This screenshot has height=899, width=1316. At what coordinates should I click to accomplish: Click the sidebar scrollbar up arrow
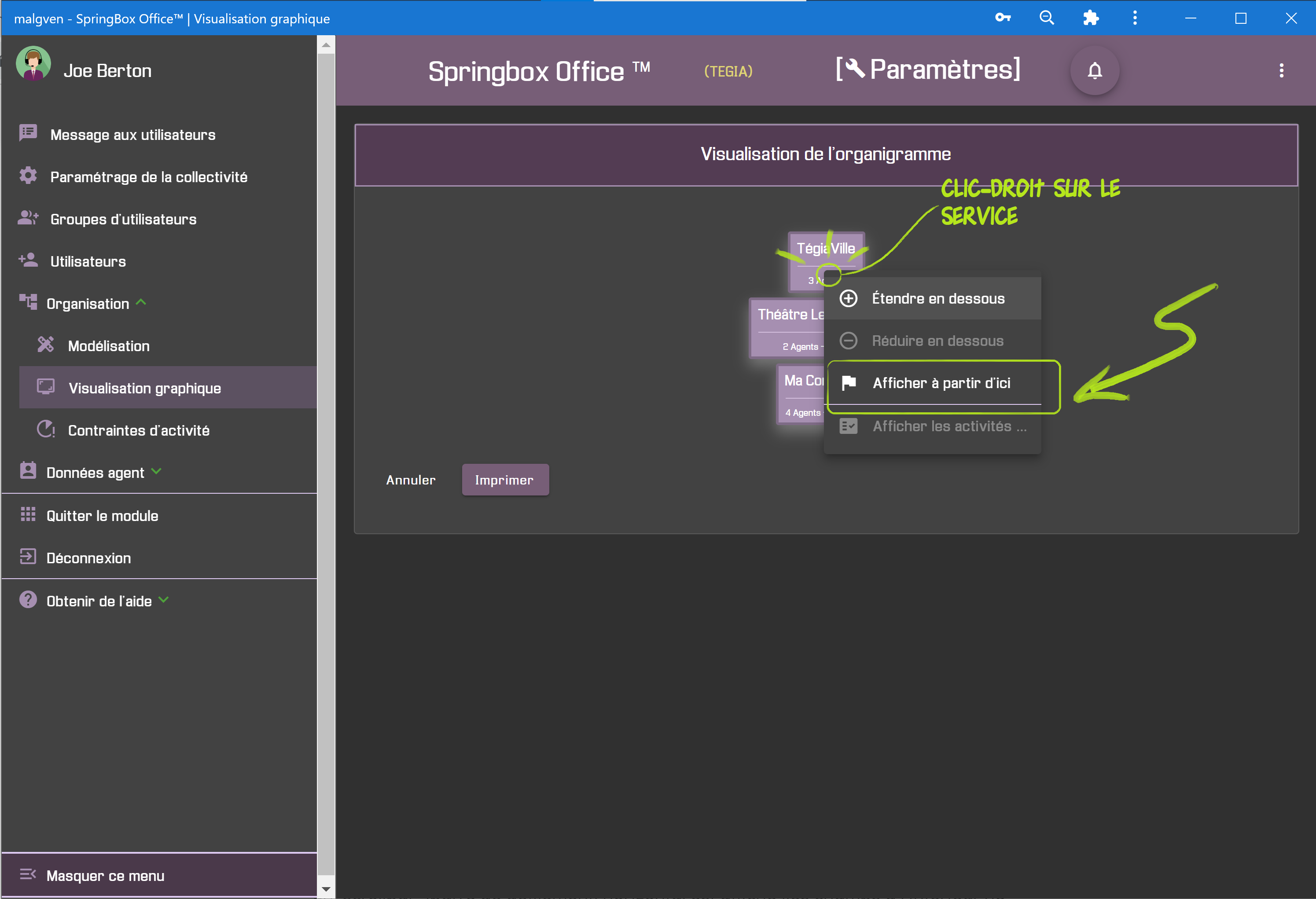coord(326,44)
